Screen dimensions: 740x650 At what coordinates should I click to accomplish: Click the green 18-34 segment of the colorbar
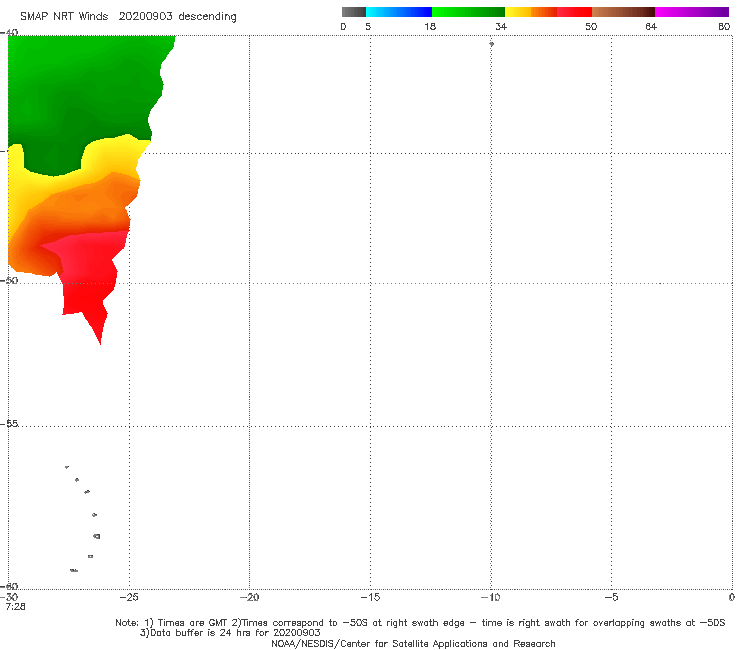tap(468, 12)
